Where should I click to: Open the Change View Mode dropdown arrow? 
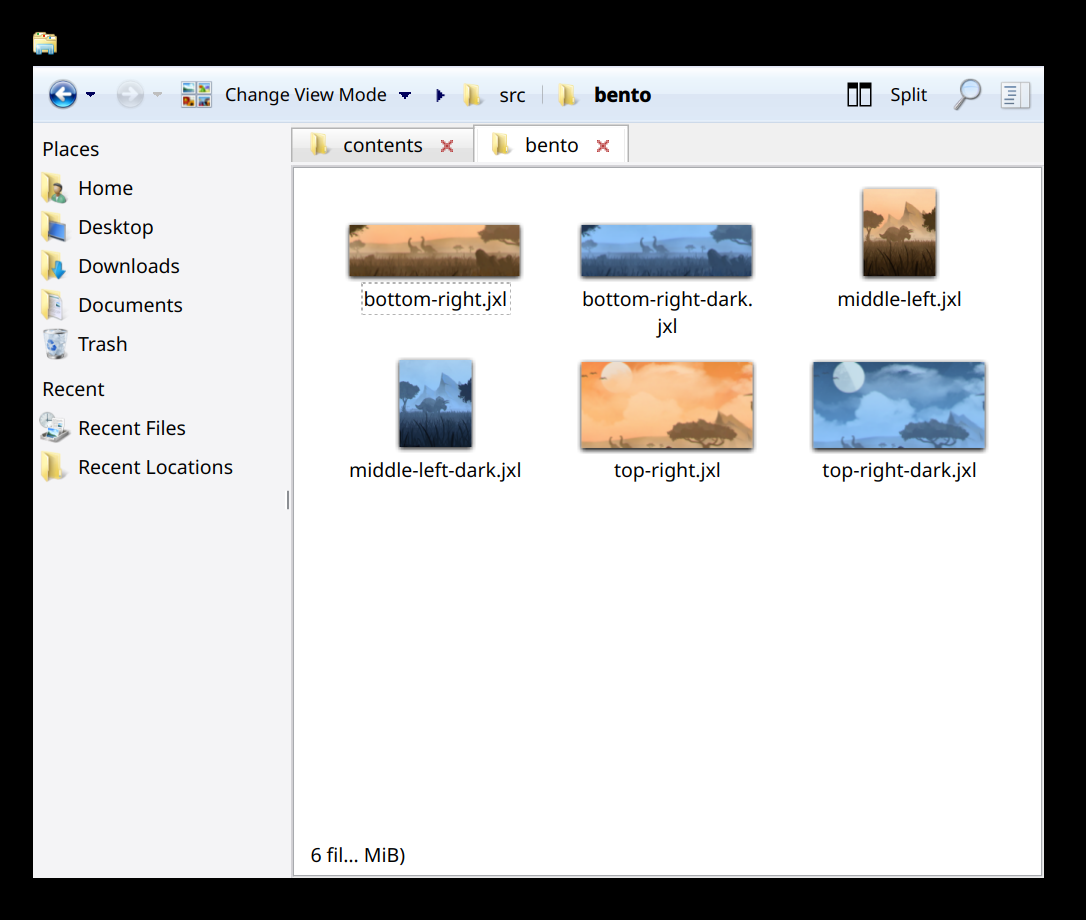[405, 95]
